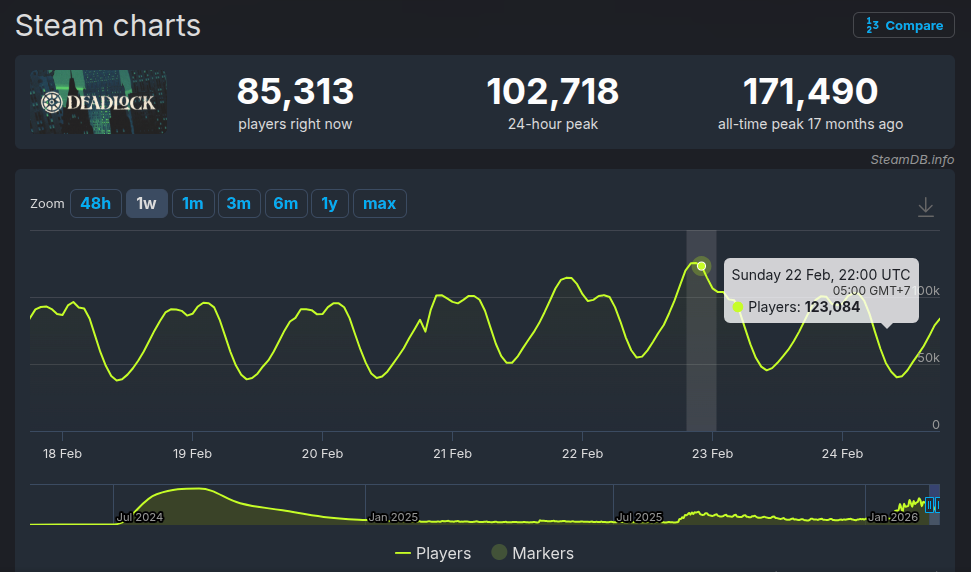The width and height of the screenshot is (971, 572).
Task: Click the 50k y-axis label
Action: coord(928,358)
